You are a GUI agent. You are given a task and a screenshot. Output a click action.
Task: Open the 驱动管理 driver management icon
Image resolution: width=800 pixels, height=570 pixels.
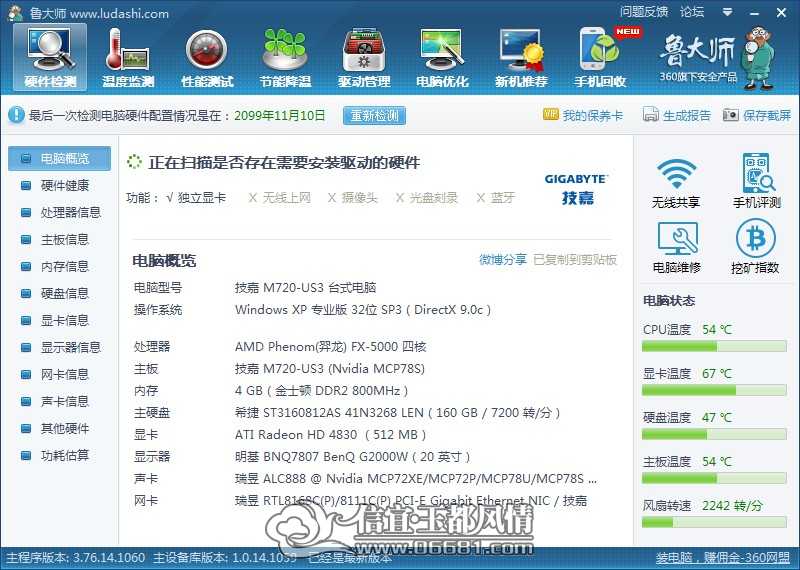pos(364,57)
